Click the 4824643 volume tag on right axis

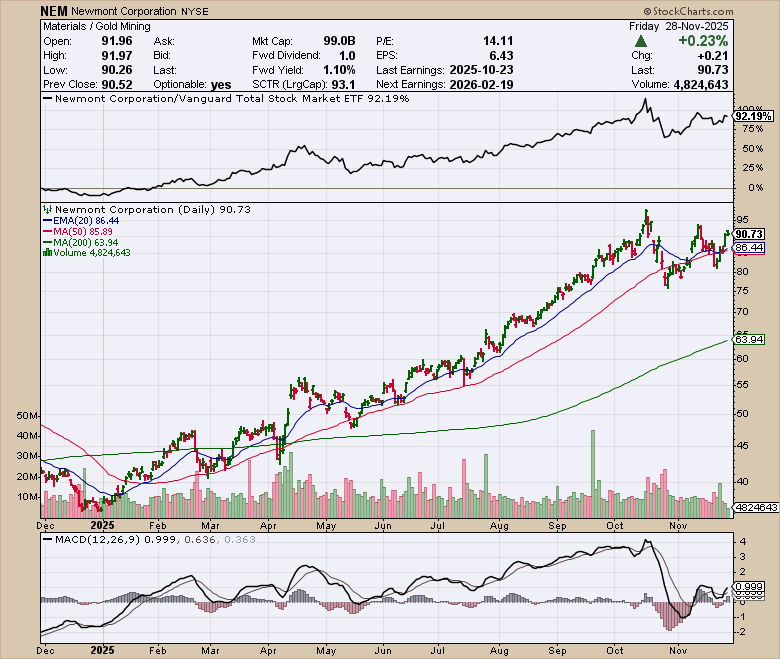[x=756, y=507]
